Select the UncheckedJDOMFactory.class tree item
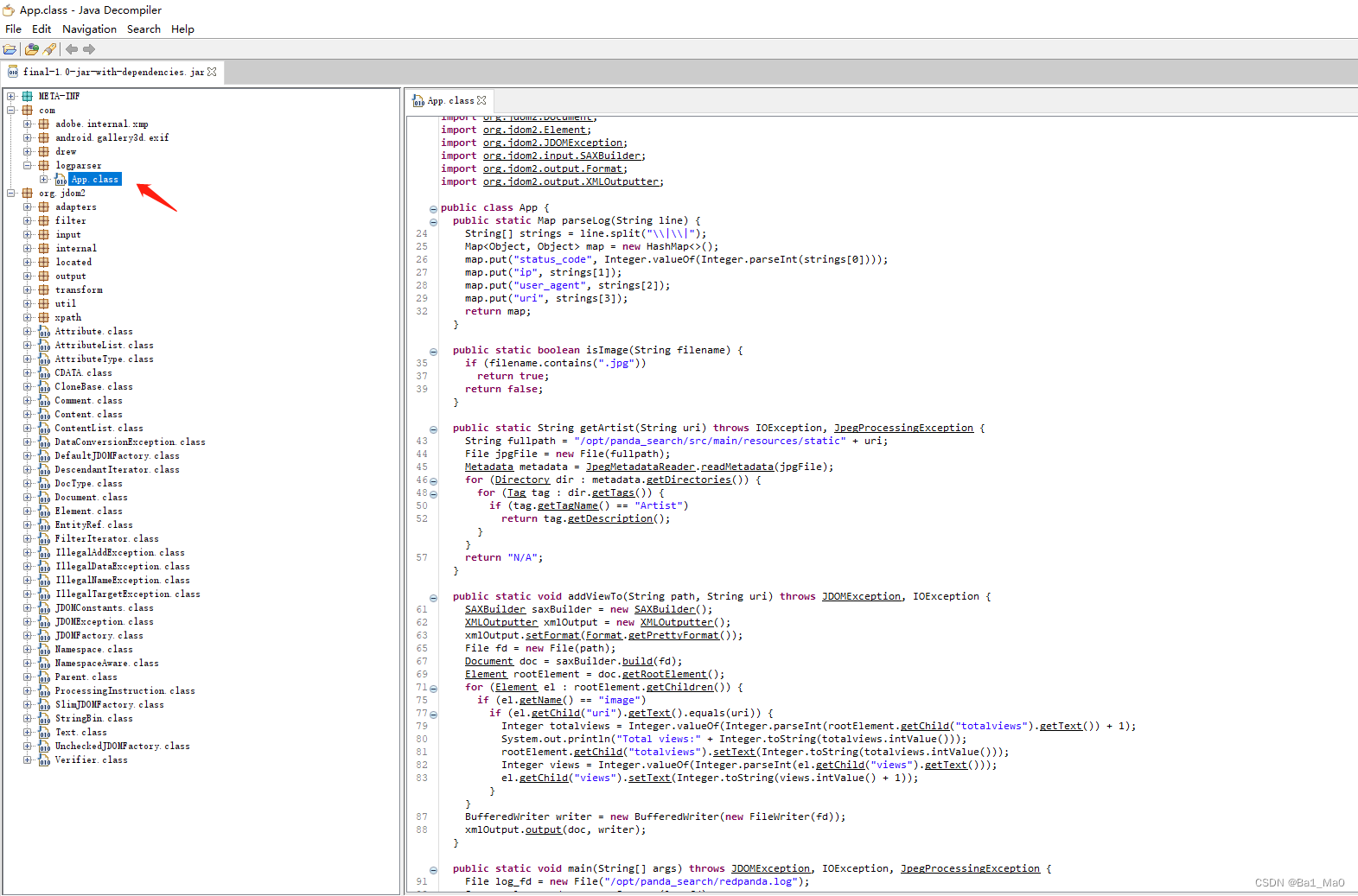This screenshot has width=1358, height=896. click(122, 746)
